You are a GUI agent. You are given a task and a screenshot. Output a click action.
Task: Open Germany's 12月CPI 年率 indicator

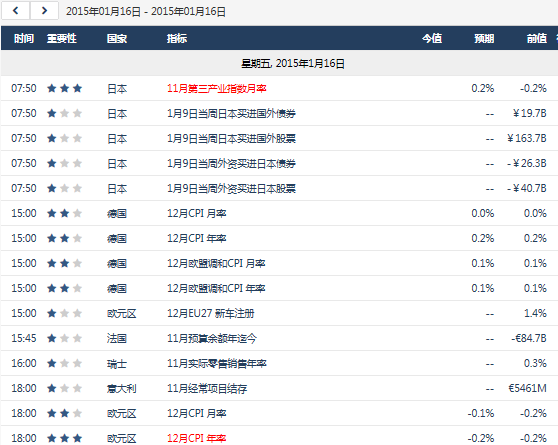click(x=196, y=239)
